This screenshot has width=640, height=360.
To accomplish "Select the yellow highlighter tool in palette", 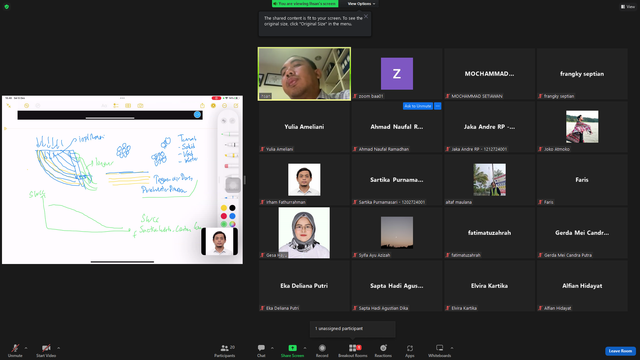I will click(x=231, y=155).
